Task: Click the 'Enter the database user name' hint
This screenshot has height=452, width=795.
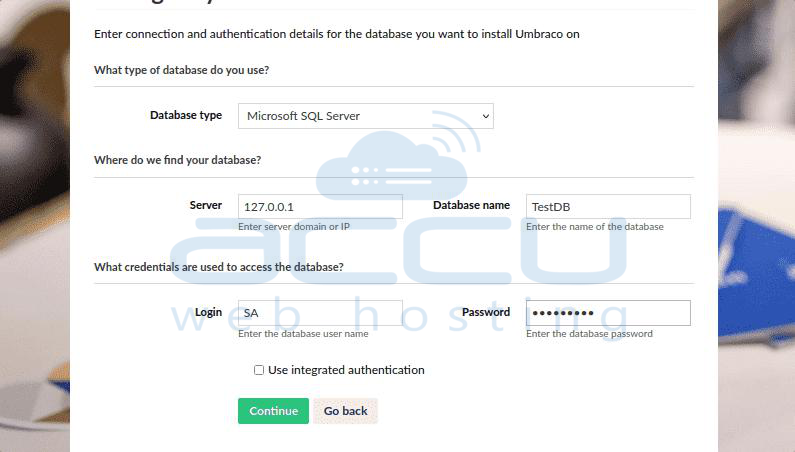Action: 303,334
